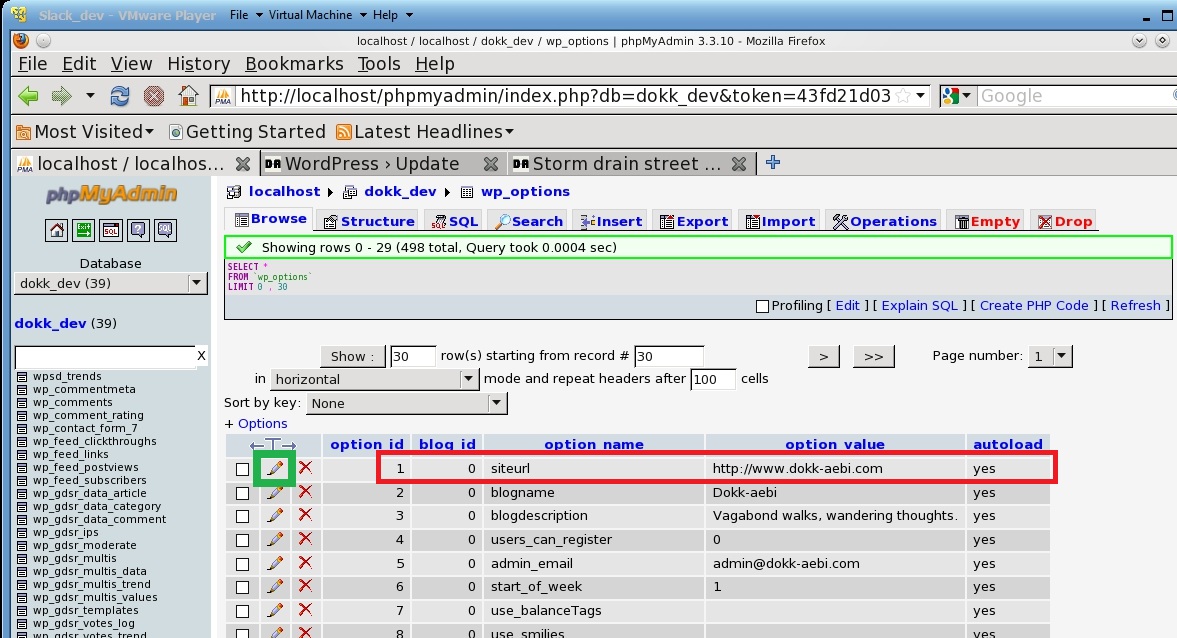Open phpMyAdmin home icon in sidebar

[58, 230]
